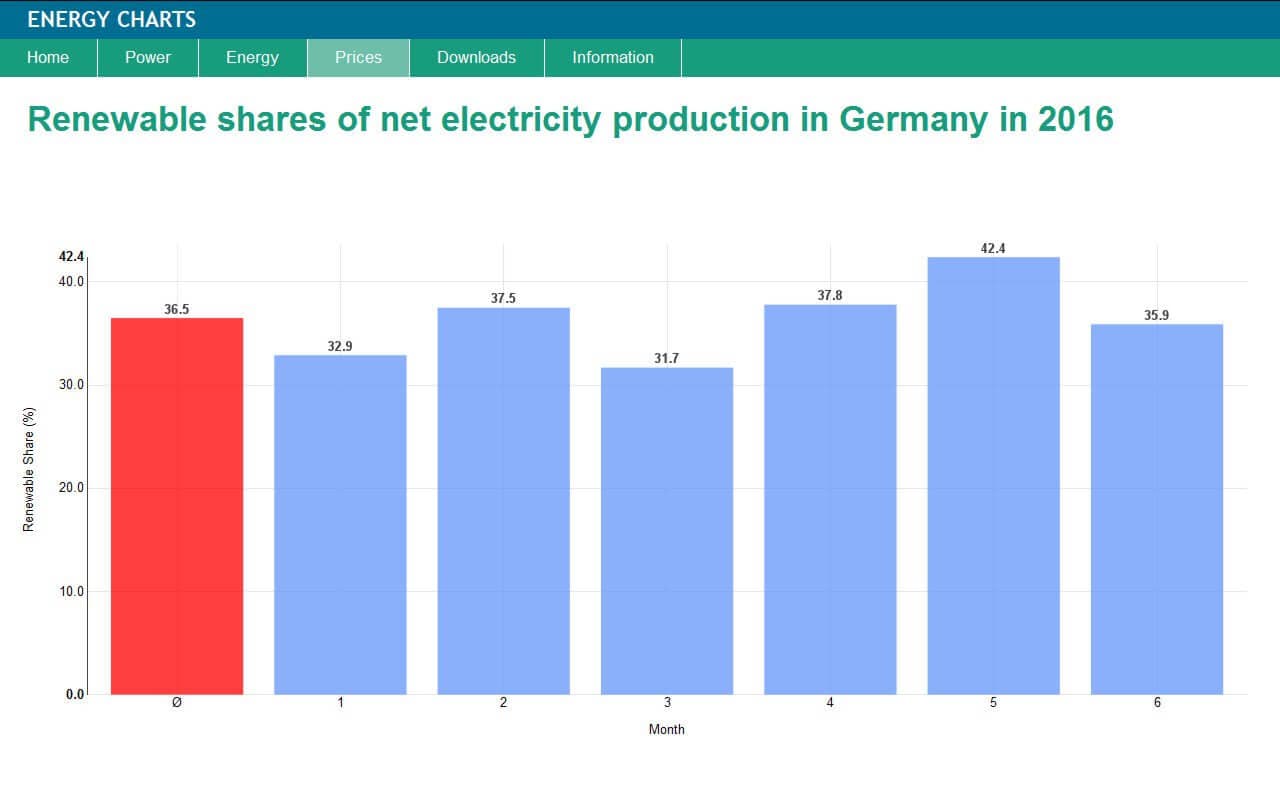Click the month 2 bar
Screen dimensions: 1280x800
(503, 500)
